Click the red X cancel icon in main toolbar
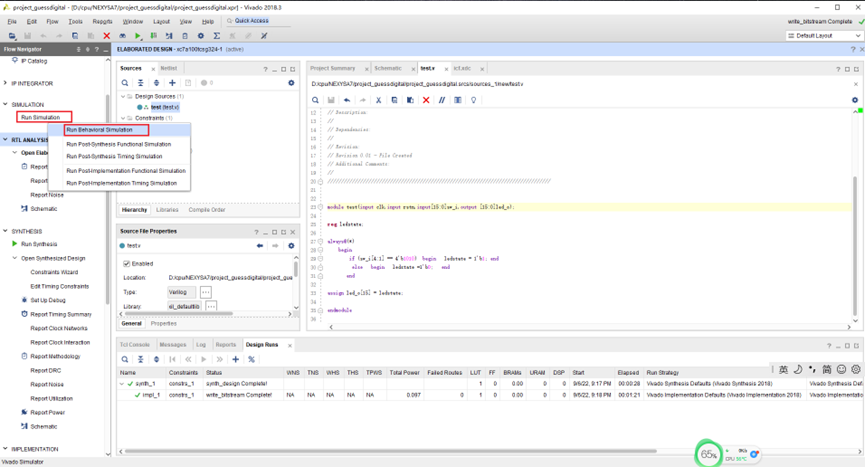Image resolution: width=865 pixels, height=467 pixels. 107,36
